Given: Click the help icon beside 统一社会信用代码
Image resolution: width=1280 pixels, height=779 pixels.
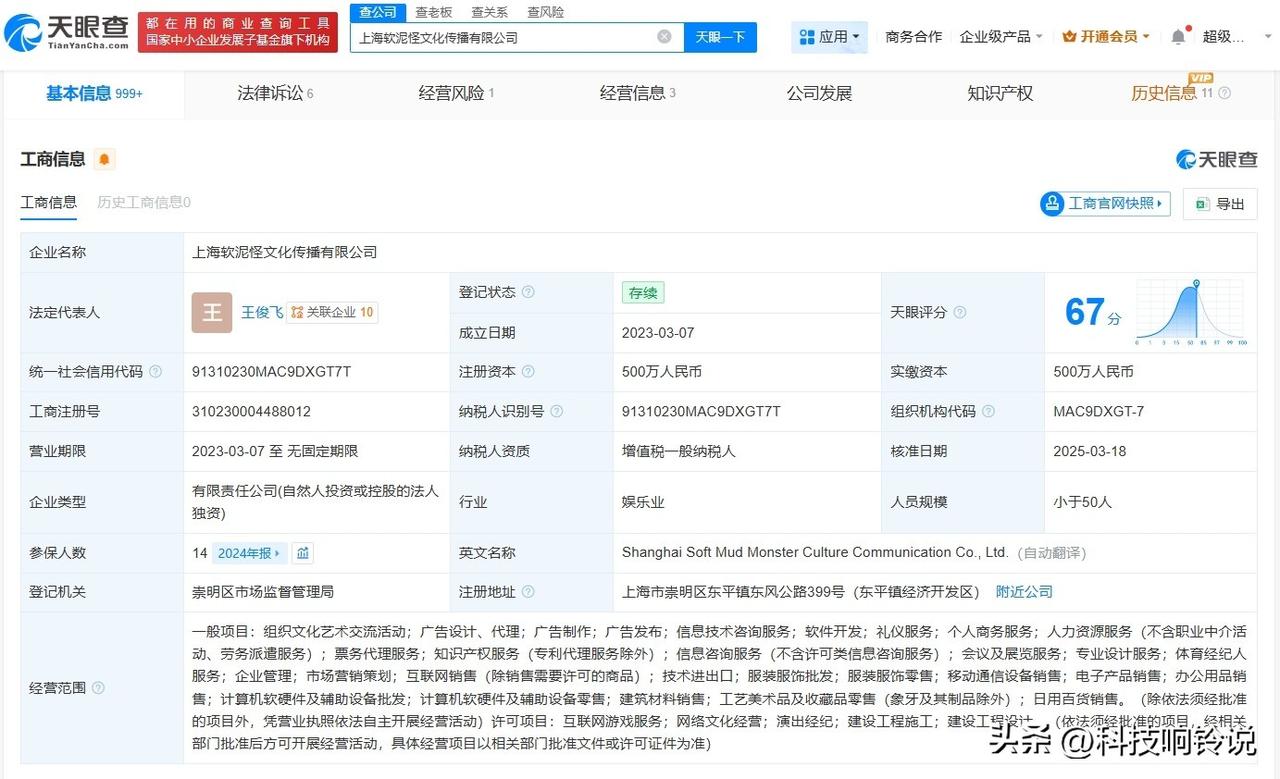Looking at the screenshot, I should tap(155, 371).
